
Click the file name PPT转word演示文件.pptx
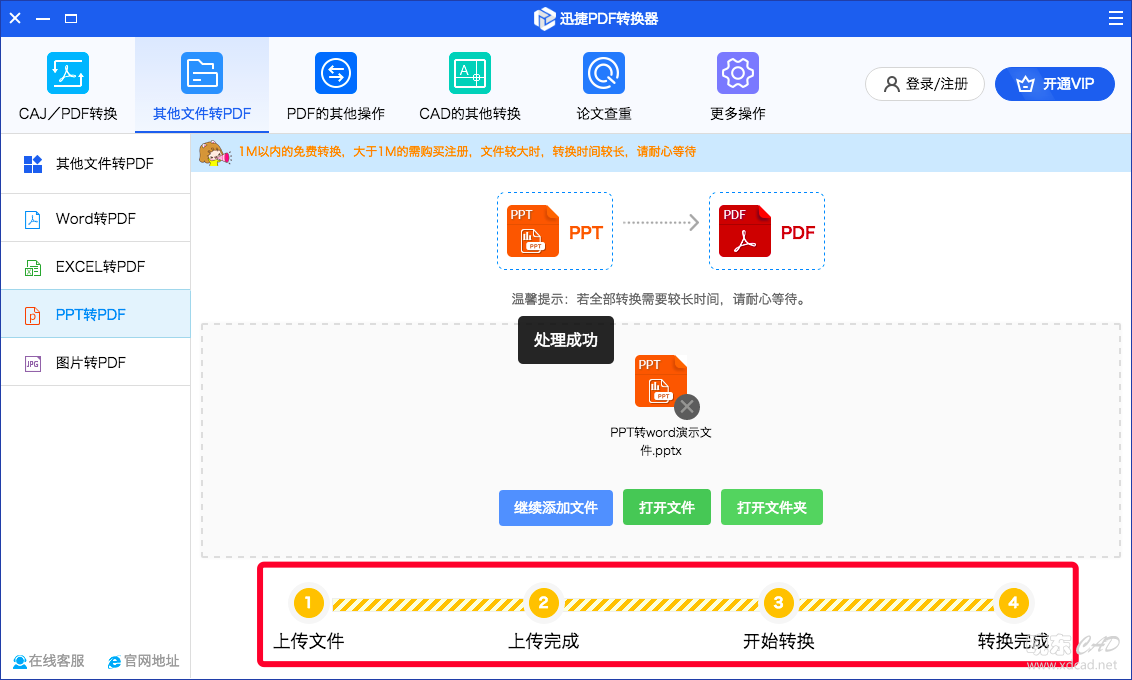click(x=661, y=441)
